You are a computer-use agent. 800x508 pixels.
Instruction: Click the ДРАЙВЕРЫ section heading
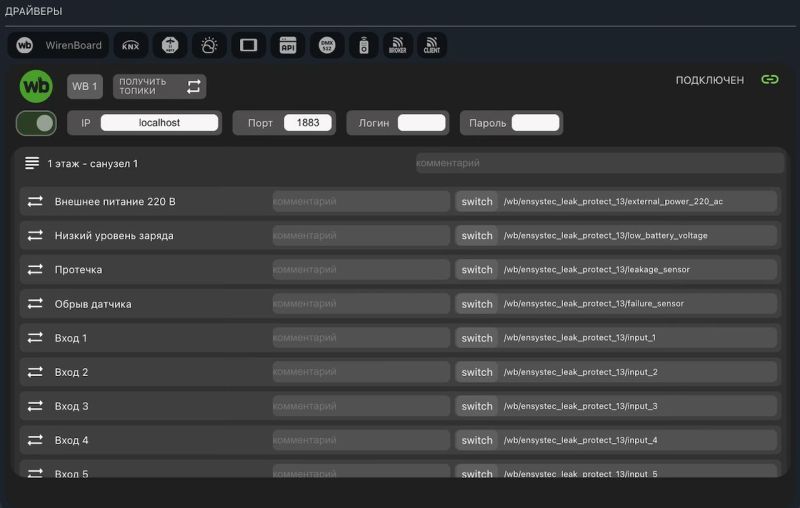click(34, 11)
